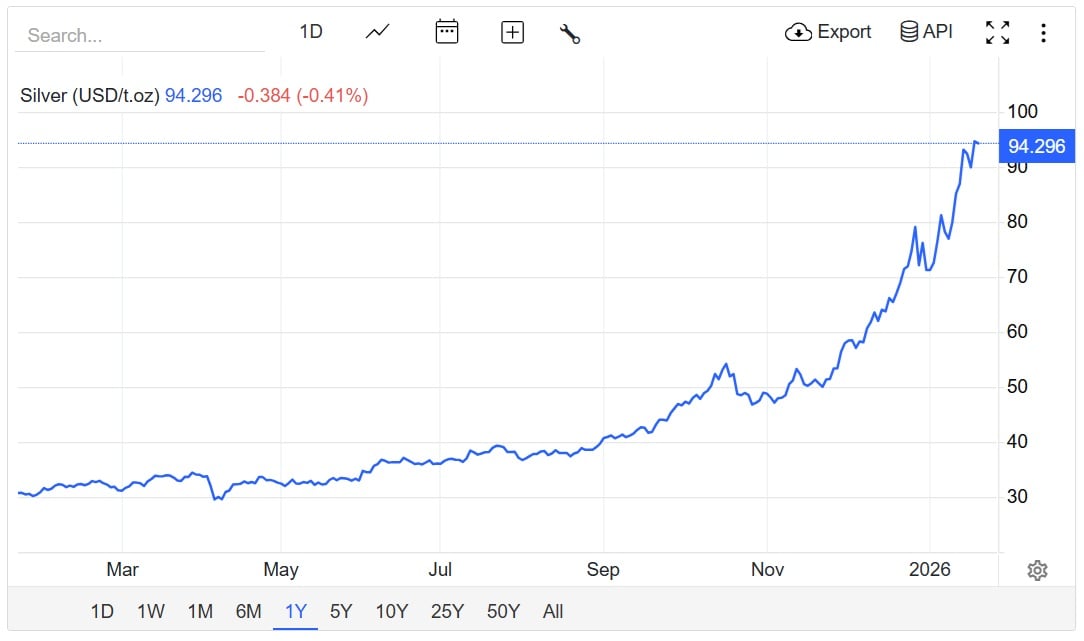Select the 1W time range
Image resolution: width=1084 pixels, height=641 pixels.
pyautogui.click(x=151, y=611)
